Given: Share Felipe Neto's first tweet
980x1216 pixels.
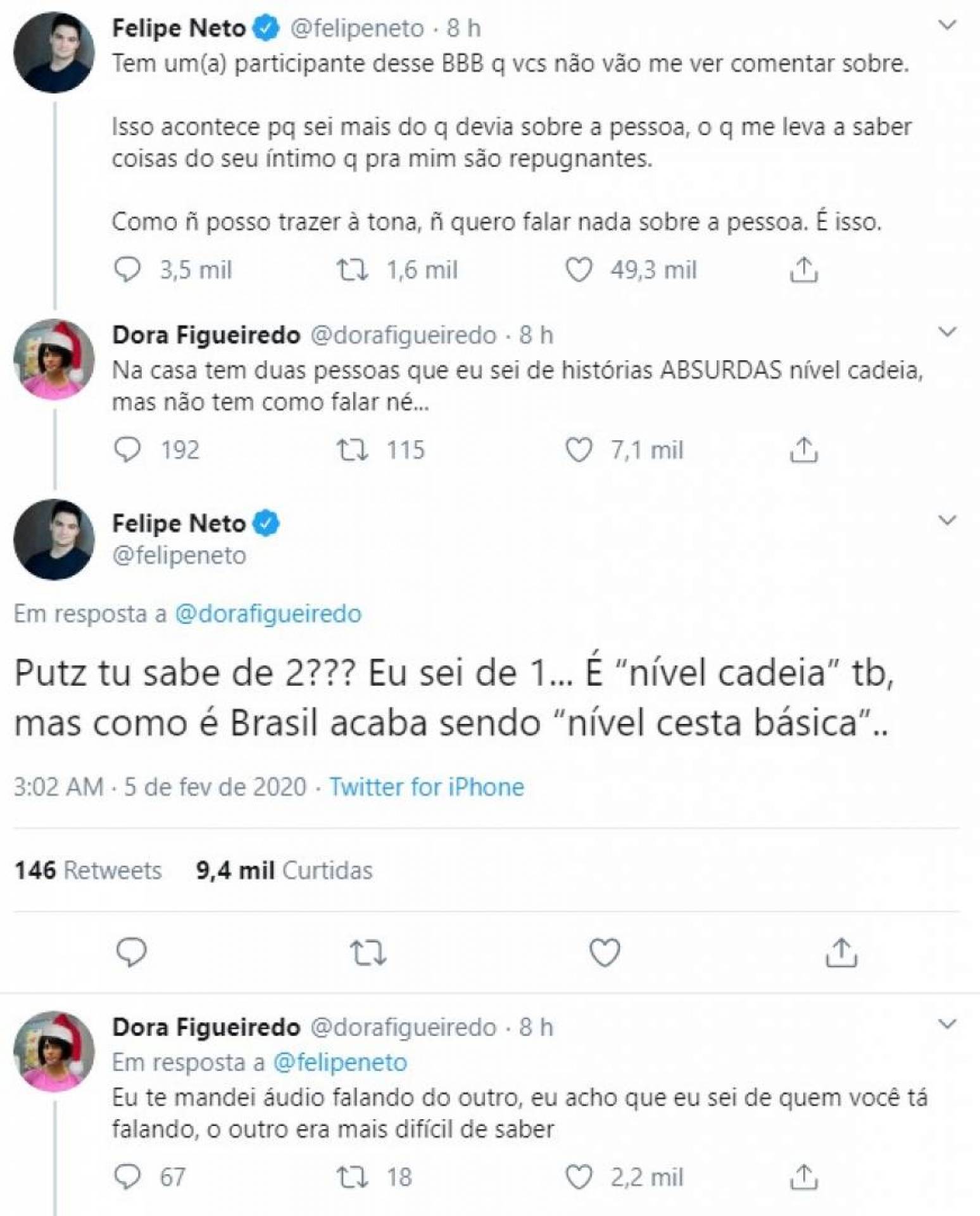Looking at the screenshot, I should click(803, 270).
